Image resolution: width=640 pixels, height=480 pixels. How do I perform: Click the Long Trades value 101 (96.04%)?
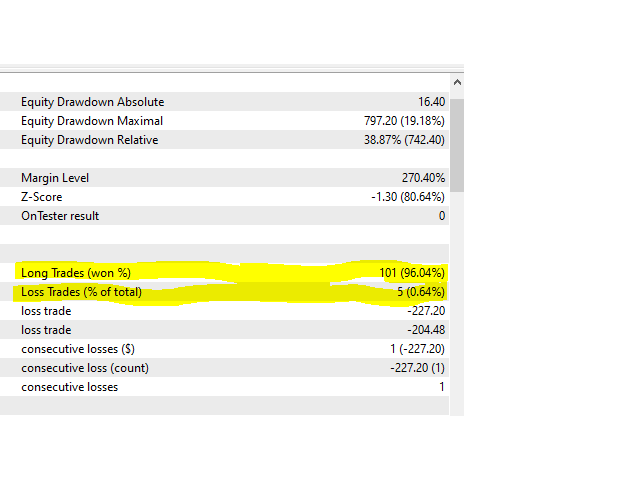click(x=410, y=273)
